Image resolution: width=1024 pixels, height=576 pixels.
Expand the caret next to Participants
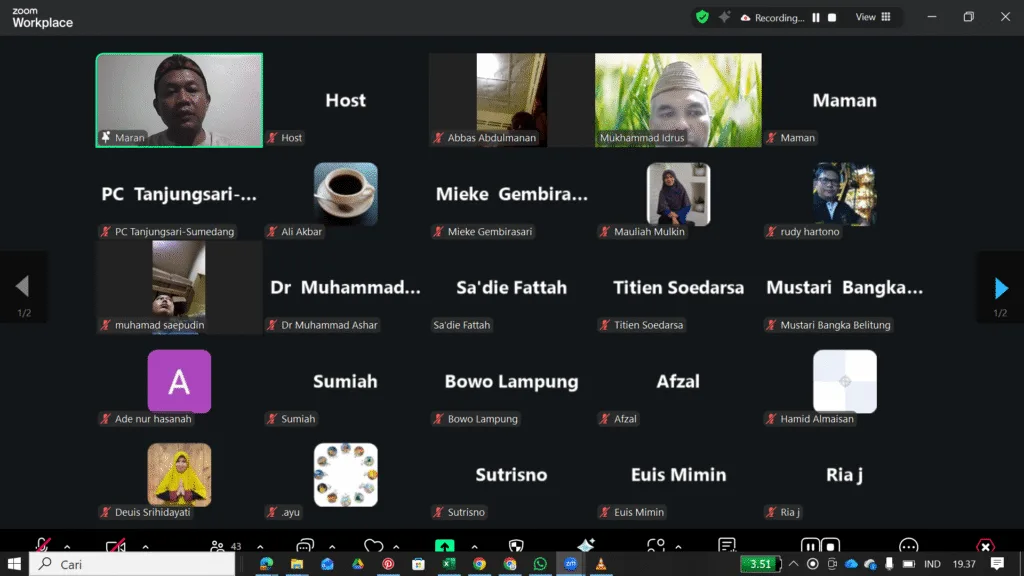[260, 547]
